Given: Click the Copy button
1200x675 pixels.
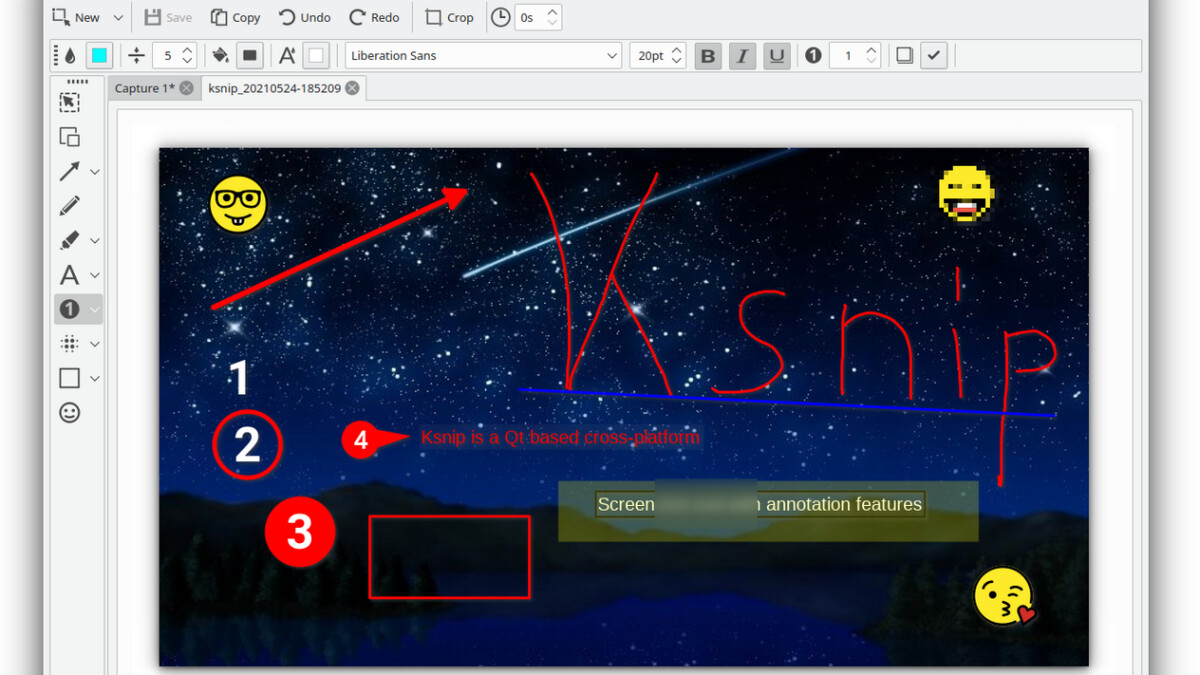Looking at the screenshot, I should pyautogui.click(x=236, y=17).
